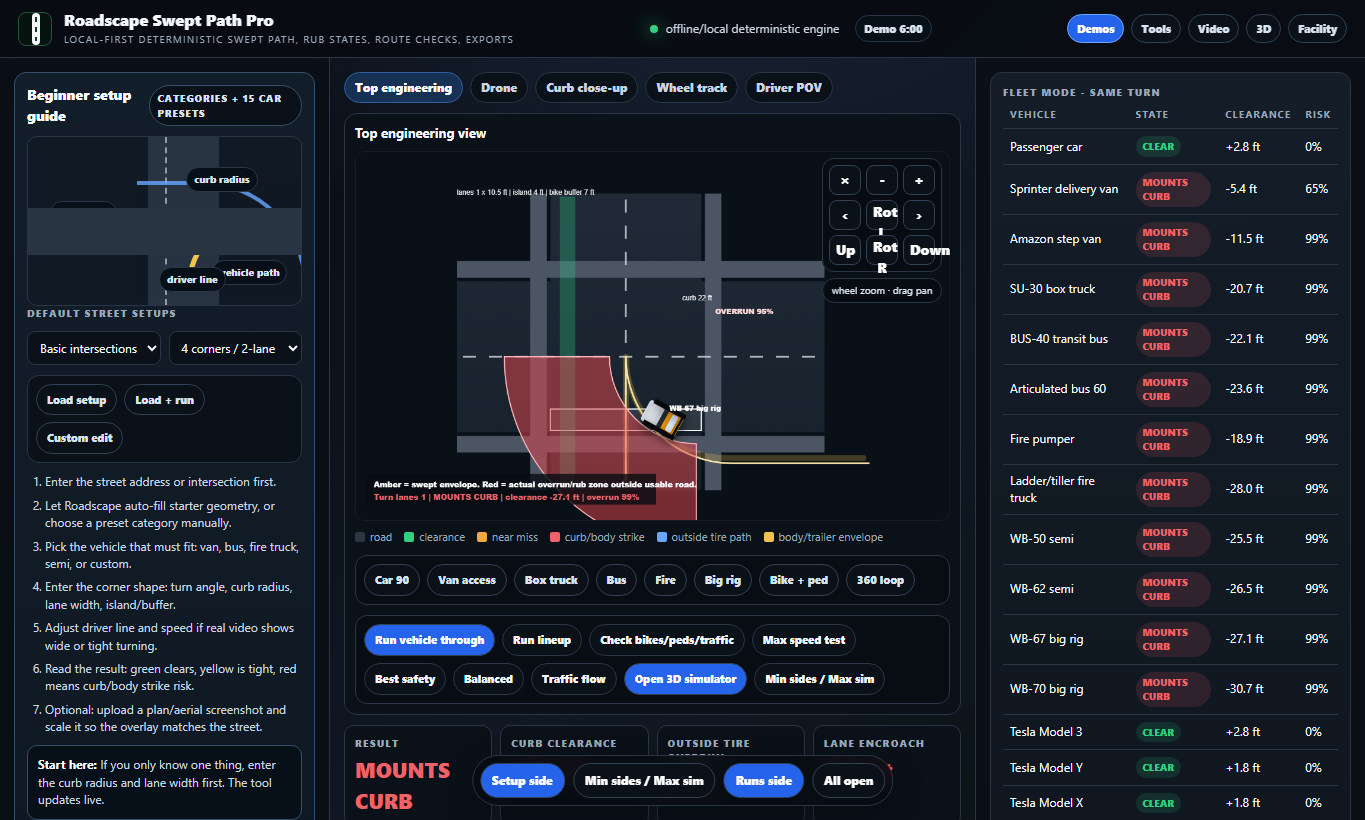This screenshot has width=1365, height=820.
Task: Switch to the Driver POV tab
Action: pos(789,88)
